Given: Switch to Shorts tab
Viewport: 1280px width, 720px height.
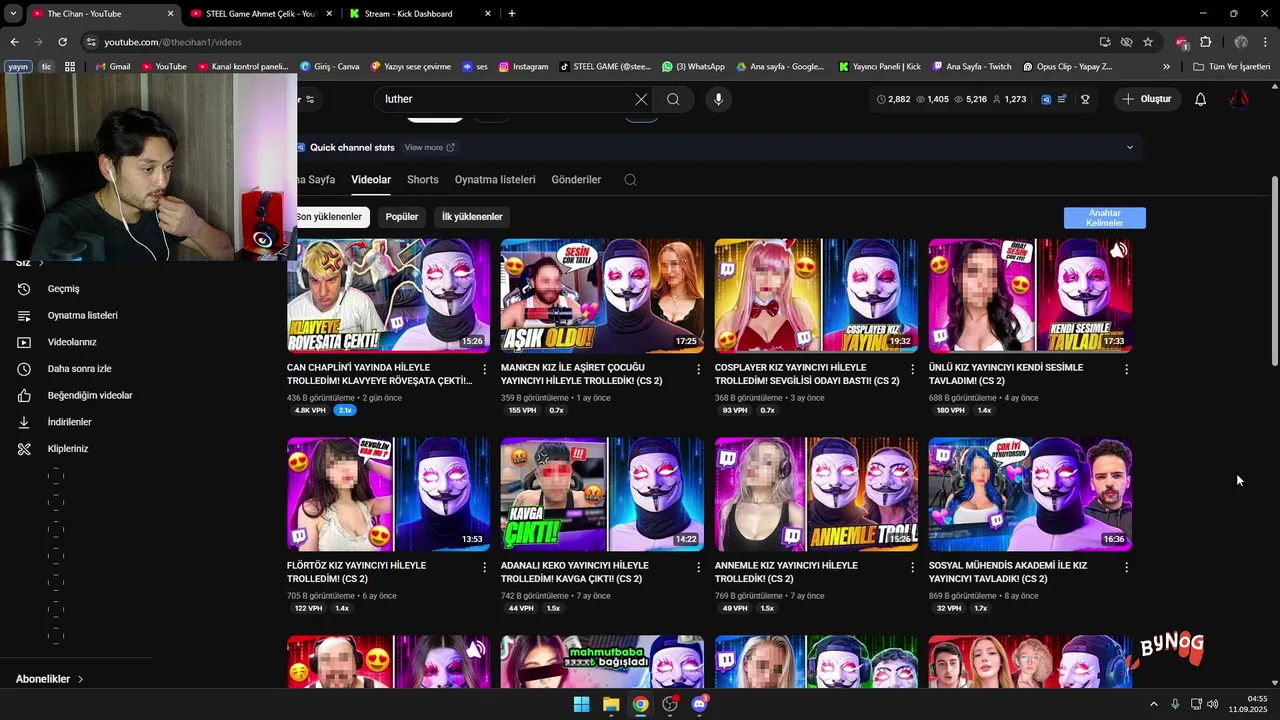Looking at the screenshot, I should (x=423, y=180).
